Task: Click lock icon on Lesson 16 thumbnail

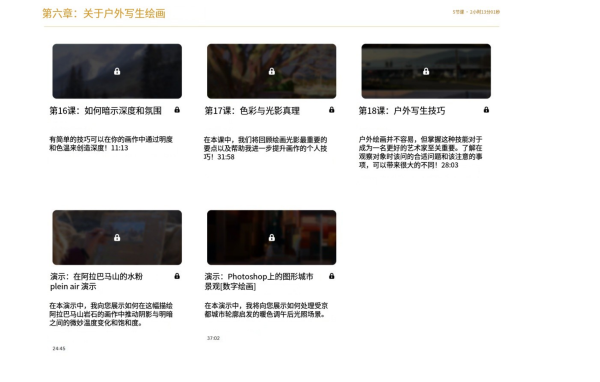Action: coord(117,71)
